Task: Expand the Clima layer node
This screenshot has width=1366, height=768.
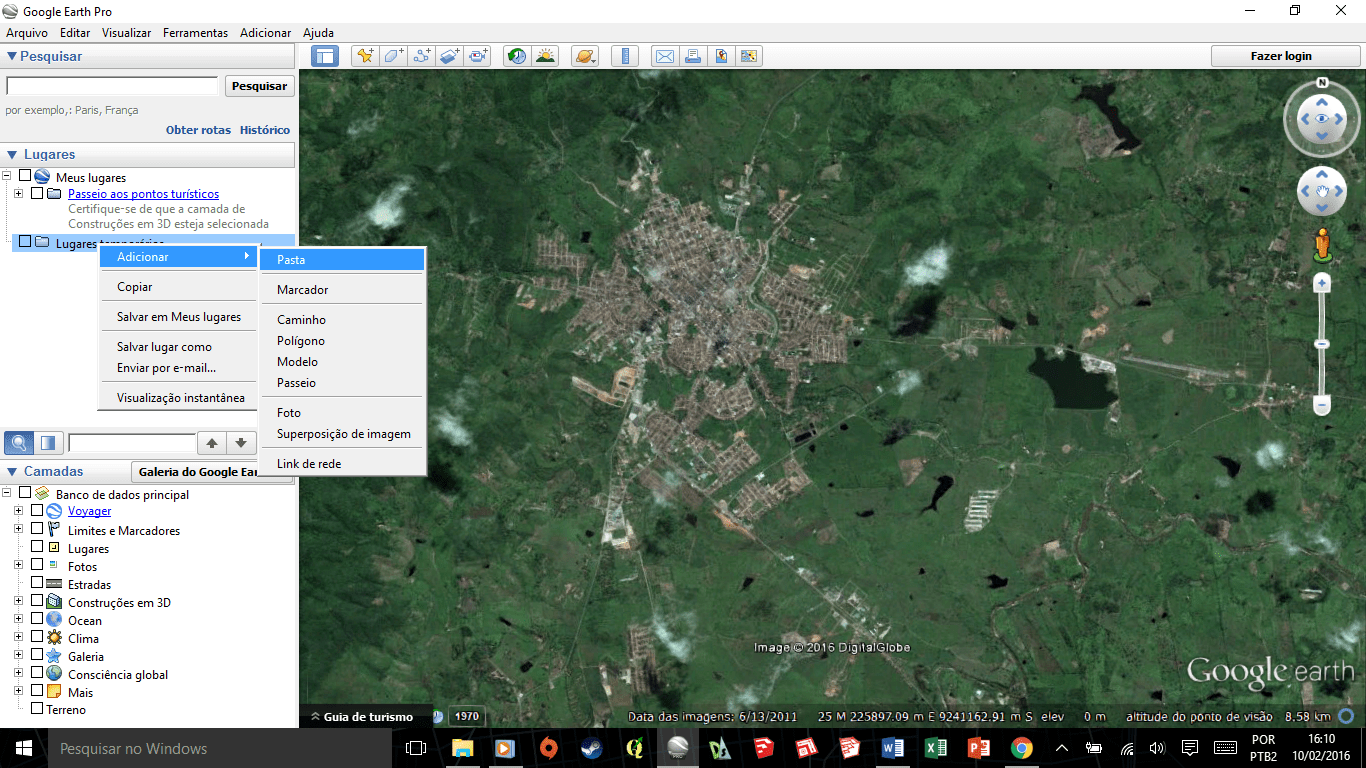Action: point(18,637)
